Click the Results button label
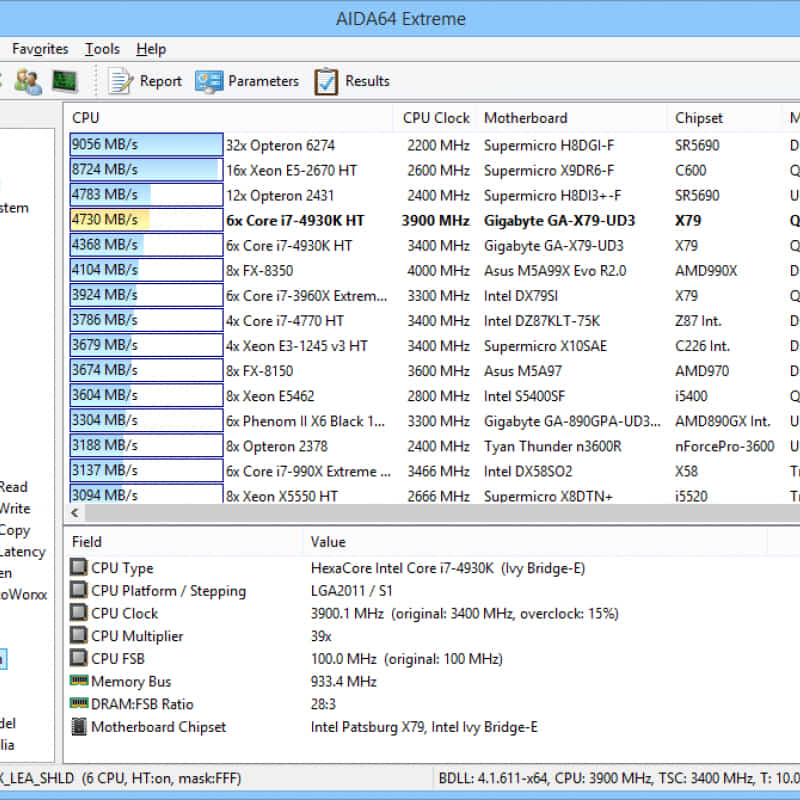Viewport: 800px width, 800px height. (x=367, y=81)
